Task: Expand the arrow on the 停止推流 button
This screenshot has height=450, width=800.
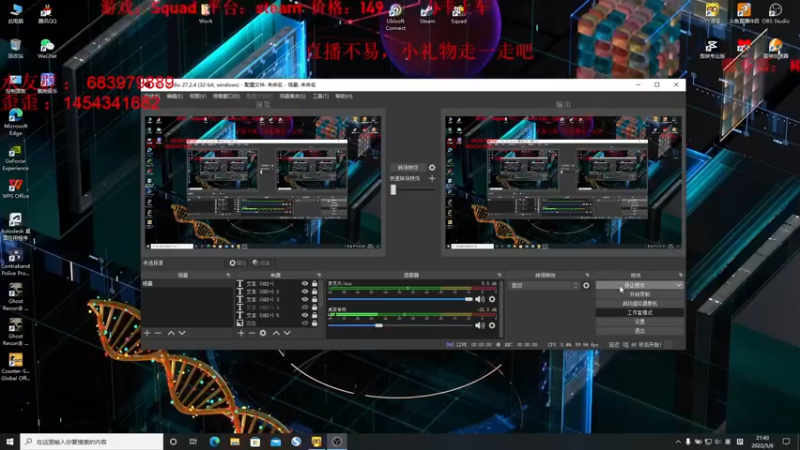Action: (x=679, y=285)
